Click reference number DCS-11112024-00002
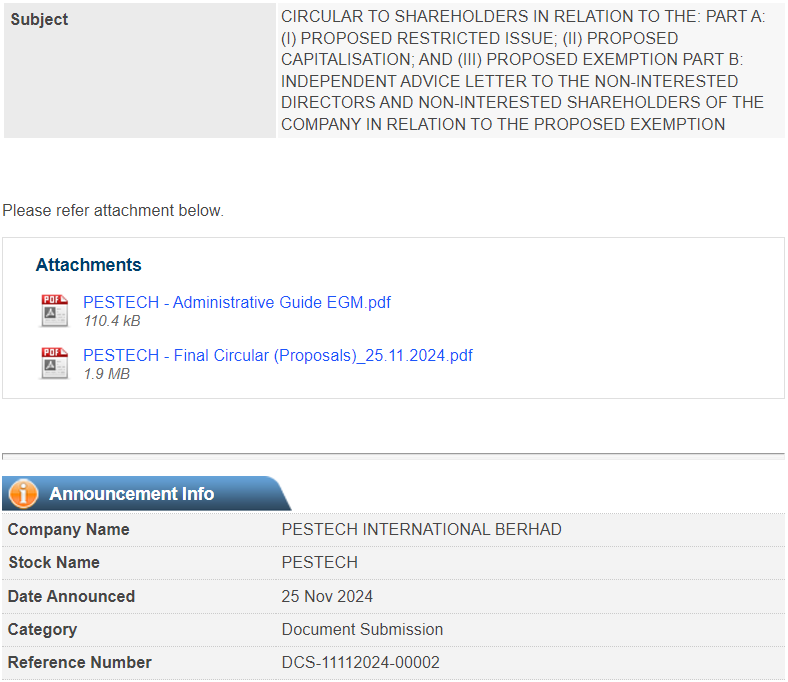Screen dimensions: 788x682 (360, 662)
